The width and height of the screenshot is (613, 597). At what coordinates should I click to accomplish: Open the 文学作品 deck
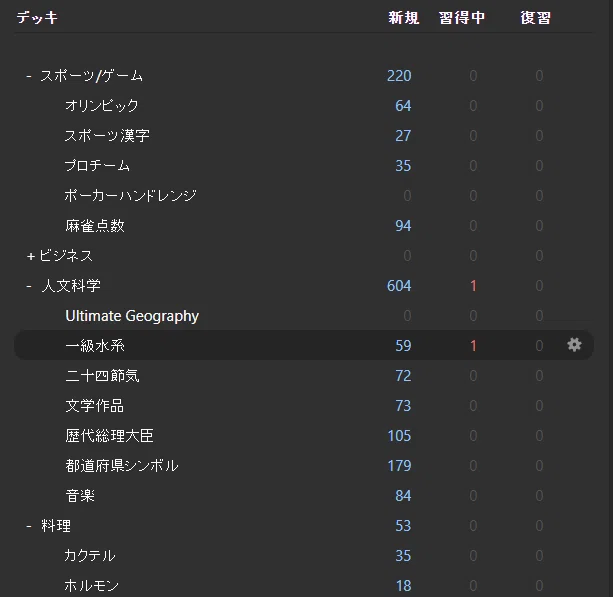(x=95, y=406)
